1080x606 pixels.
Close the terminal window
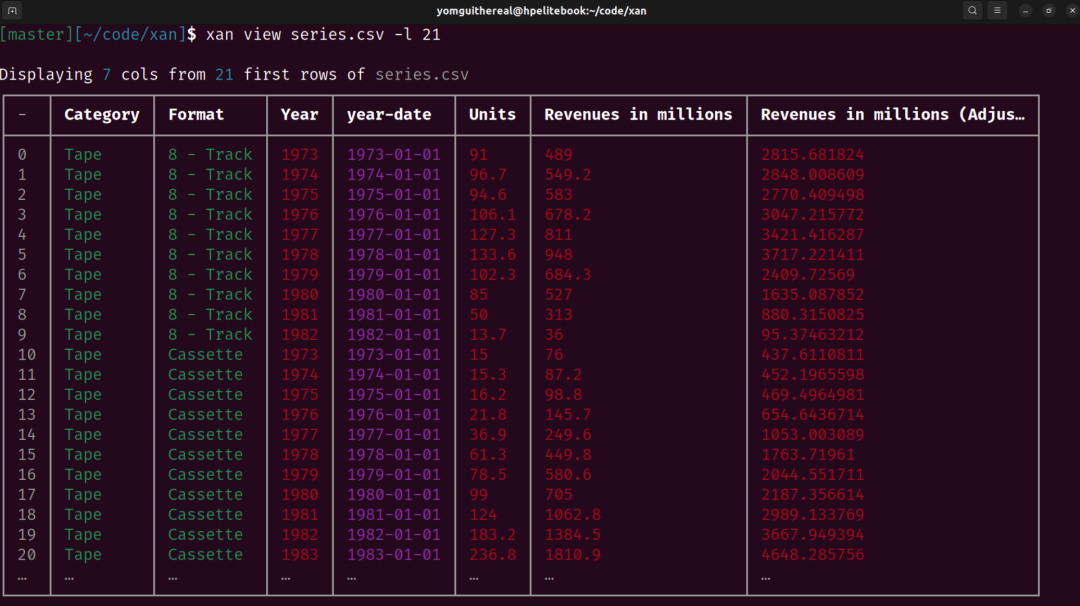pos(1069,11)
